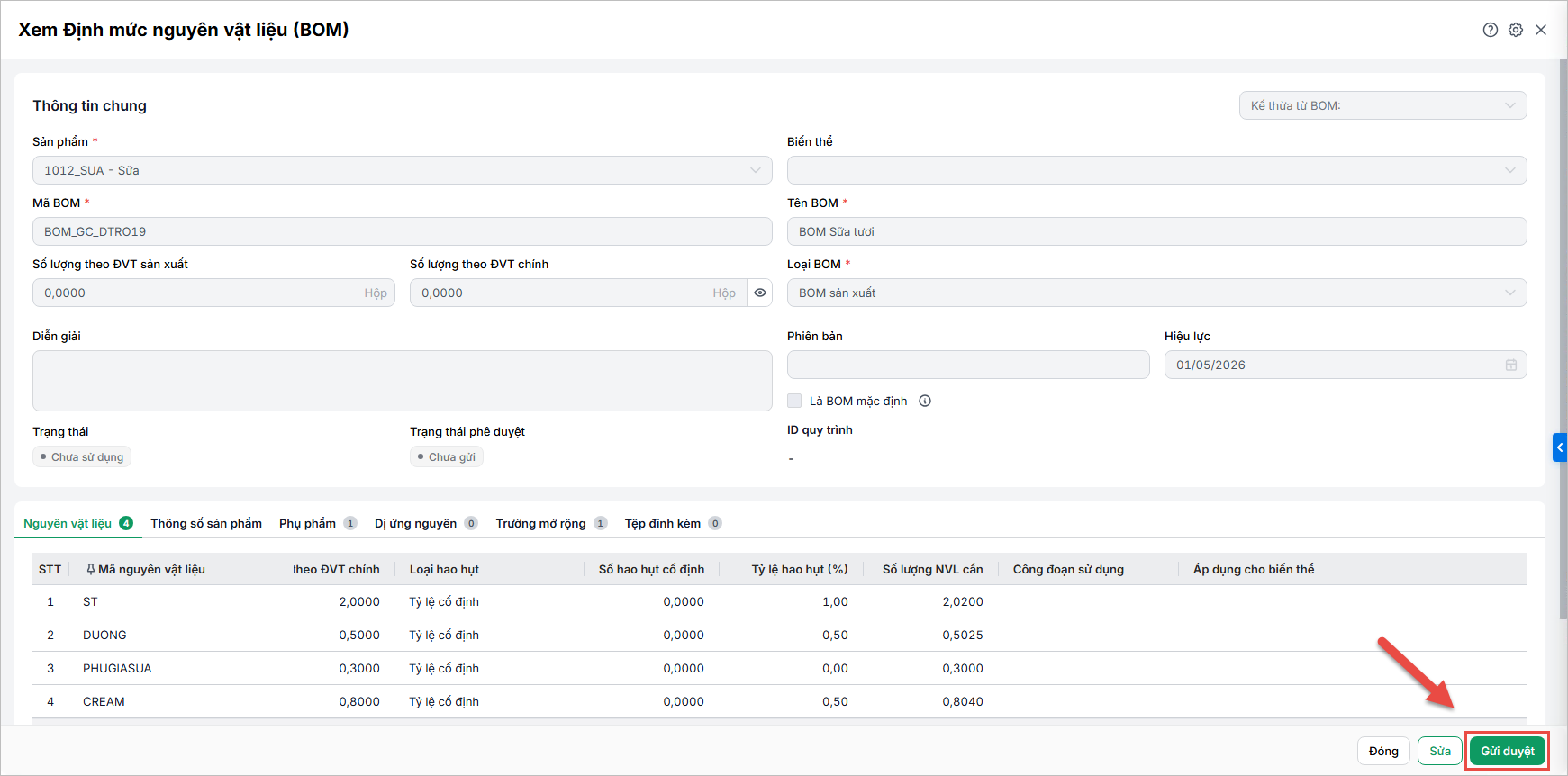Open the calendar icon in Hiệu lực field
The image size is (1568, 776).
click(x=1511, y=365)
